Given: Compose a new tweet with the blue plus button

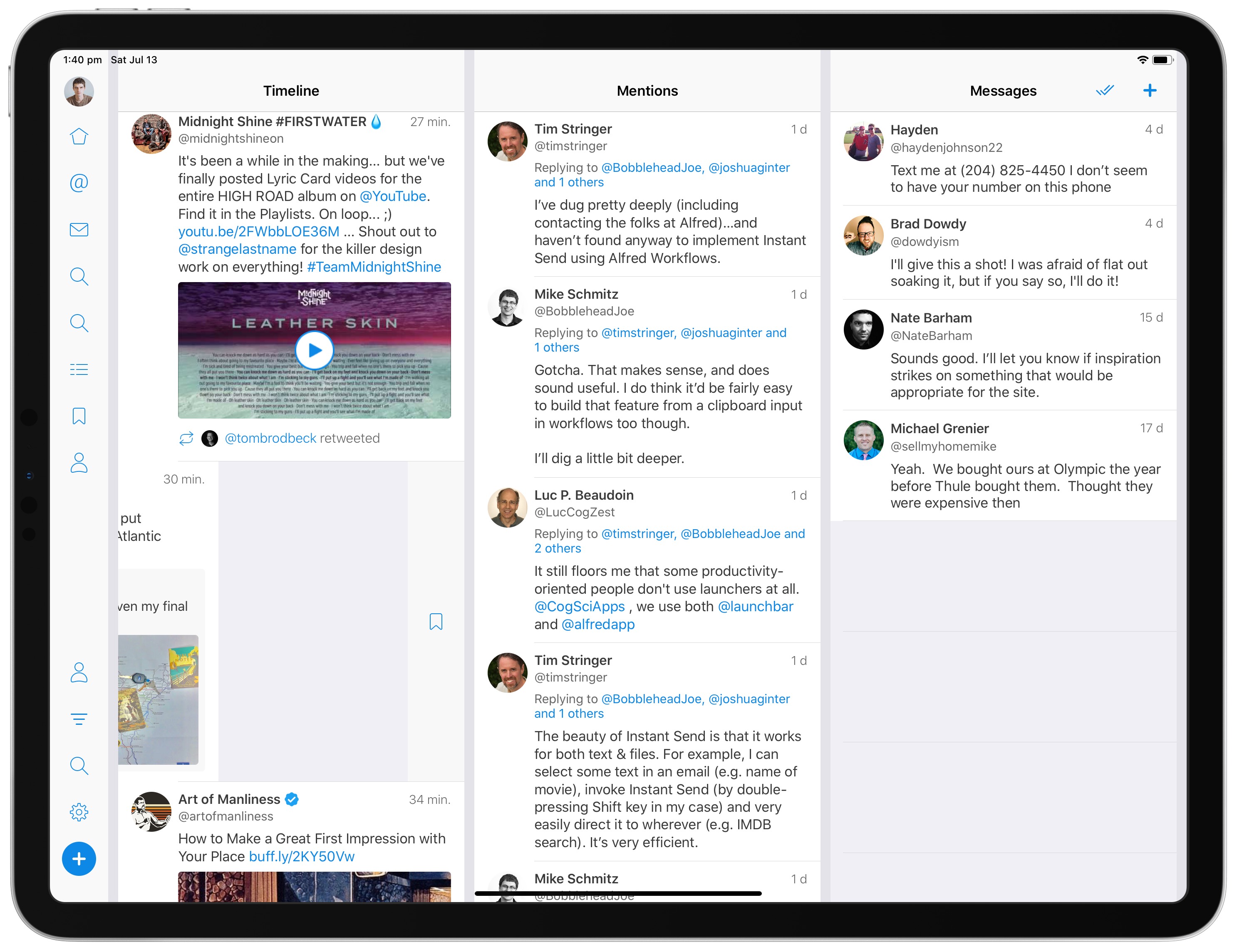Looking at the screenshot, I should pyautogui.click(x=79, y=858).
